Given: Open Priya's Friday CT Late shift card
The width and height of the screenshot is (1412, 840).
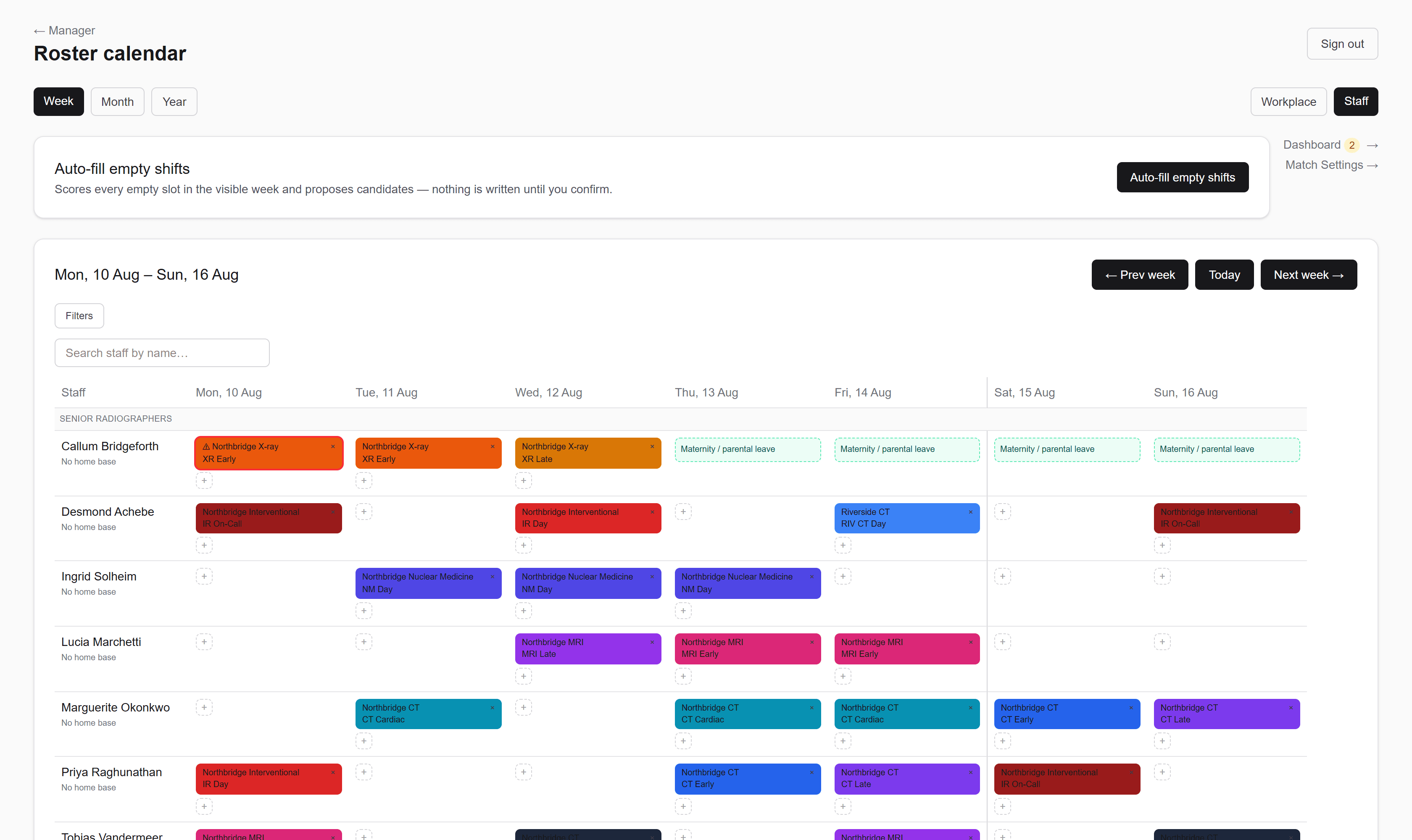Looking at the screenshot, I should pos(907,779).
